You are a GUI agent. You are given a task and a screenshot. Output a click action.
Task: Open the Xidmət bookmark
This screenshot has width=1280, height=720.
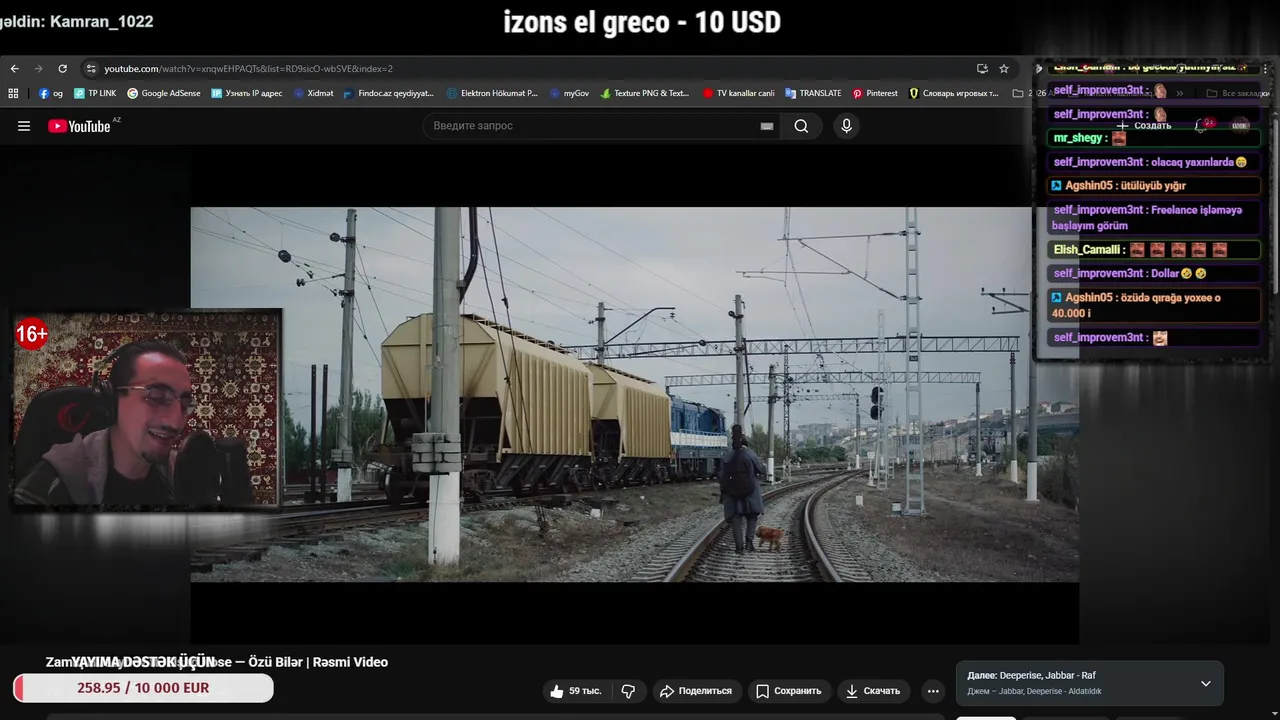pos(313,93)
